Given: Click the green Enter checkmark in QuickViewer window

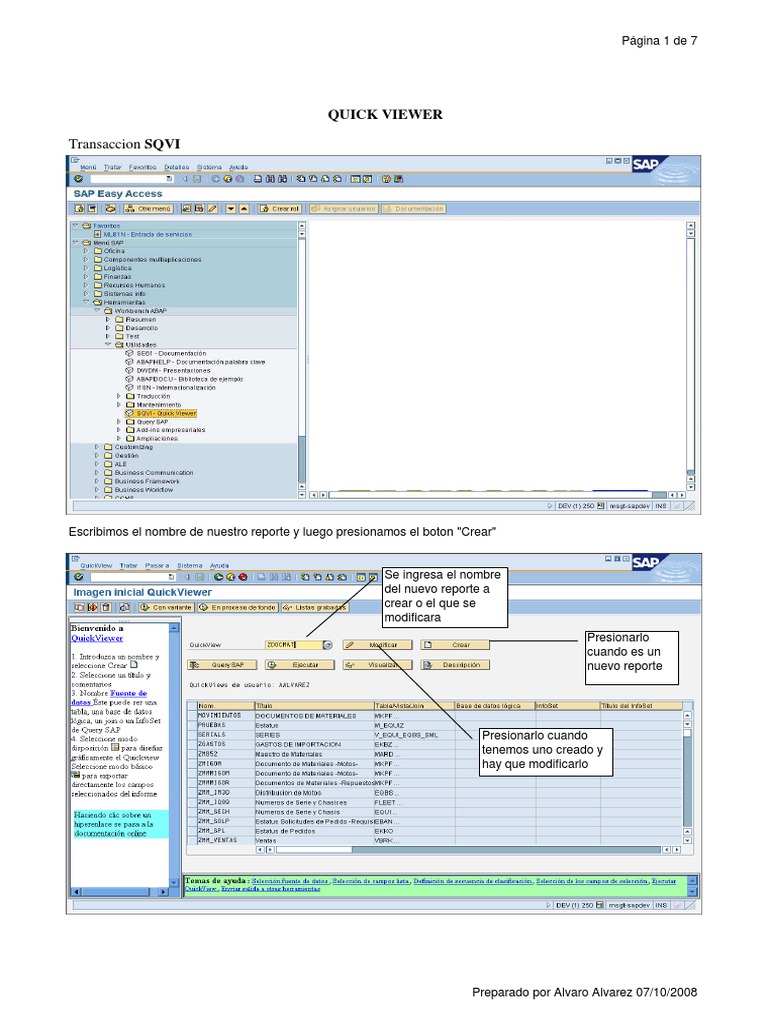Looking at the screenshot, I should point(78,577).
